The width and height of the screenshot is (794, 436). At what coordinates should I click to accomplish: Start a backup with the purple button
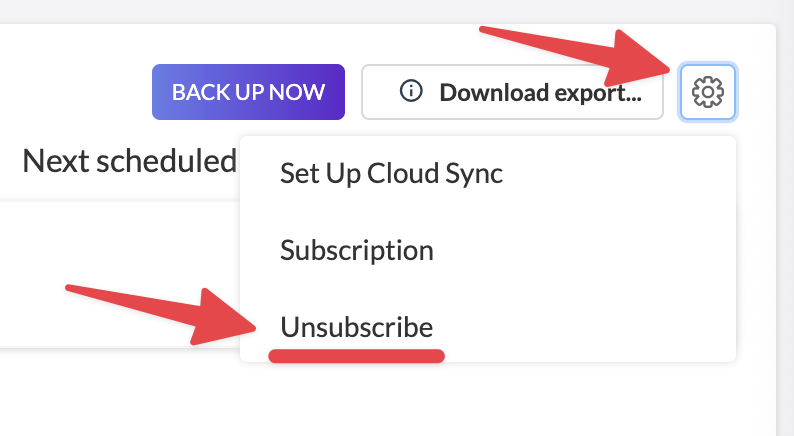(248, 92)
